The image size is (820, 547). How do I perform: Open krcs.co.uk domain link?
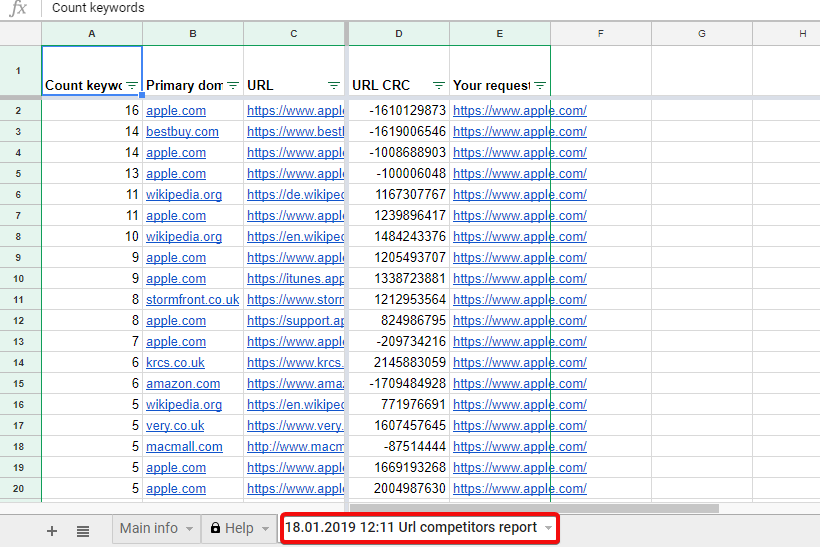175,362
